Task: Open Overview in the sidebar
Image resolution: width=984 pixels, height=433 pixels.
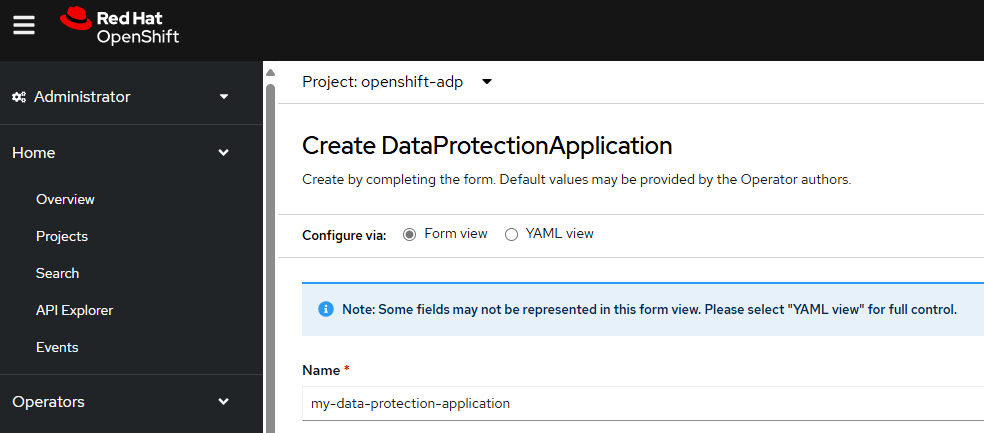Action: [x=65, y=200]
